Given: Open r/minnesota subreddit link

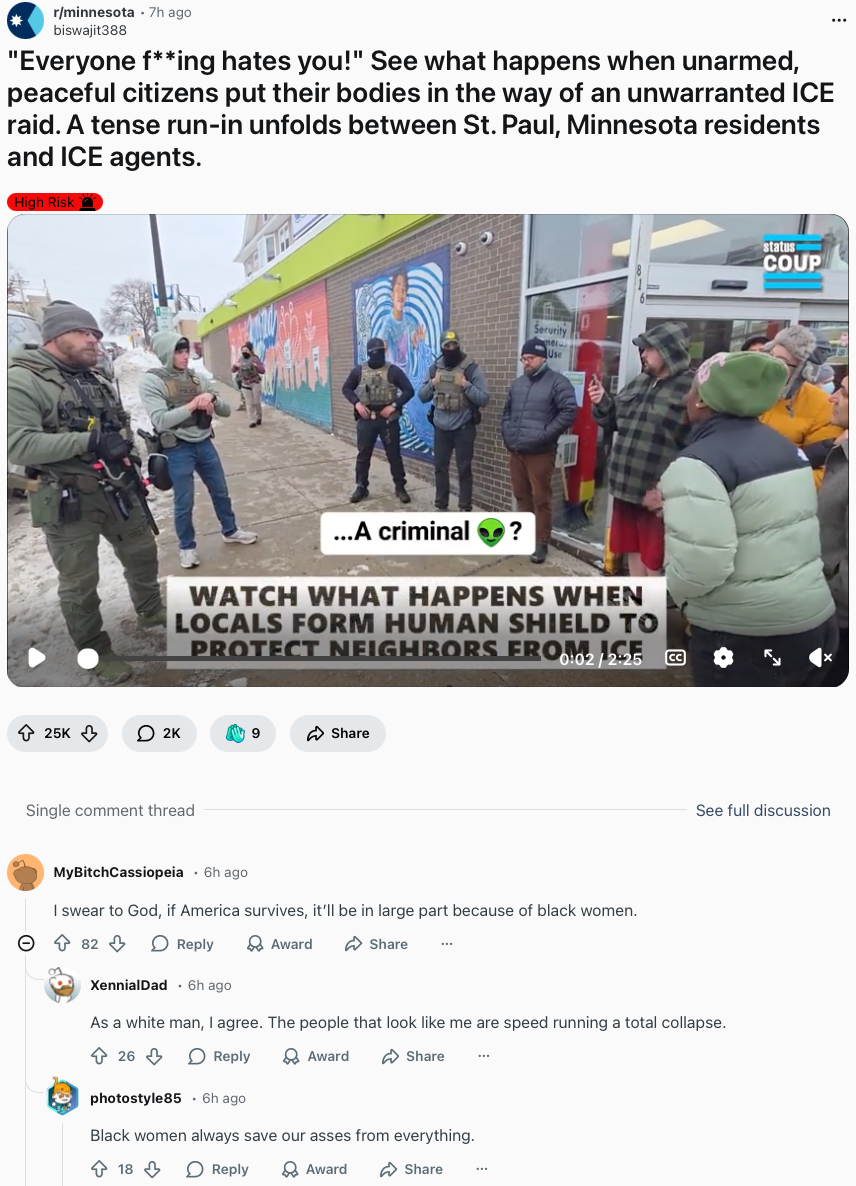Looking at the screenshot, I should coord(94,12).
